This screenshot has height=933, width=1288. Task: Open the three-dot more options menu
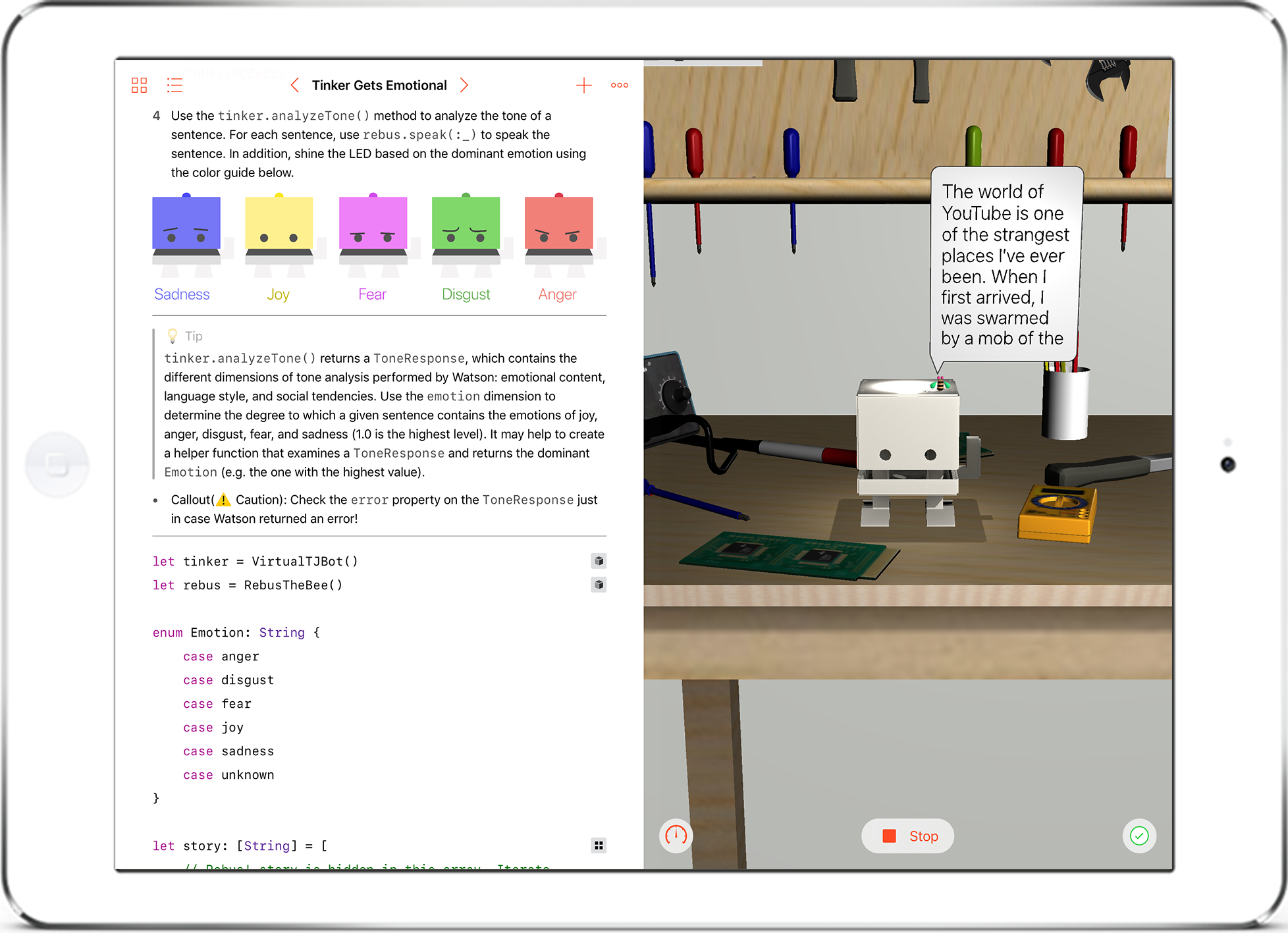point(619,85)
